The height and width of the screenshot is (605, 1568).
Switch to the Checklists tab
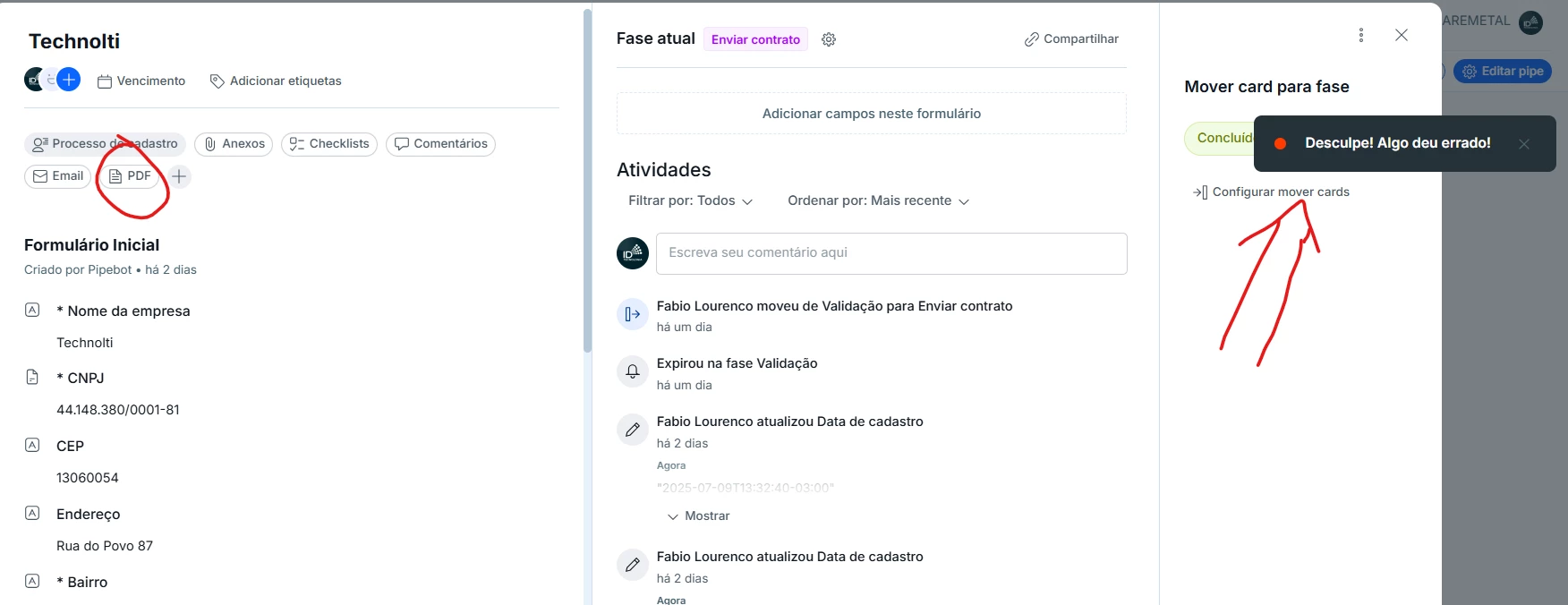[329, 144]
